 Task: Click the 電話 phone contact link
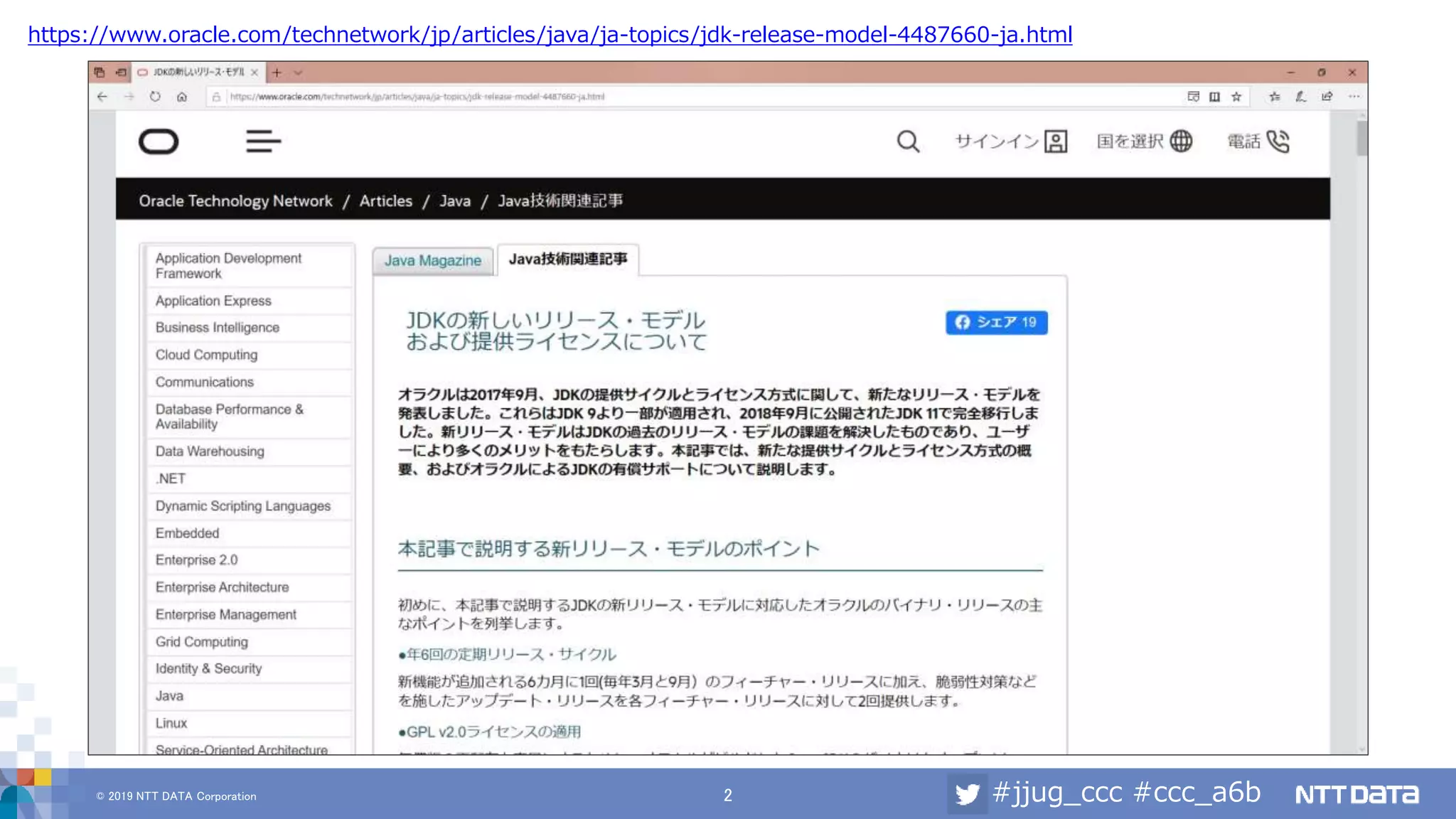coord(1258,141)
